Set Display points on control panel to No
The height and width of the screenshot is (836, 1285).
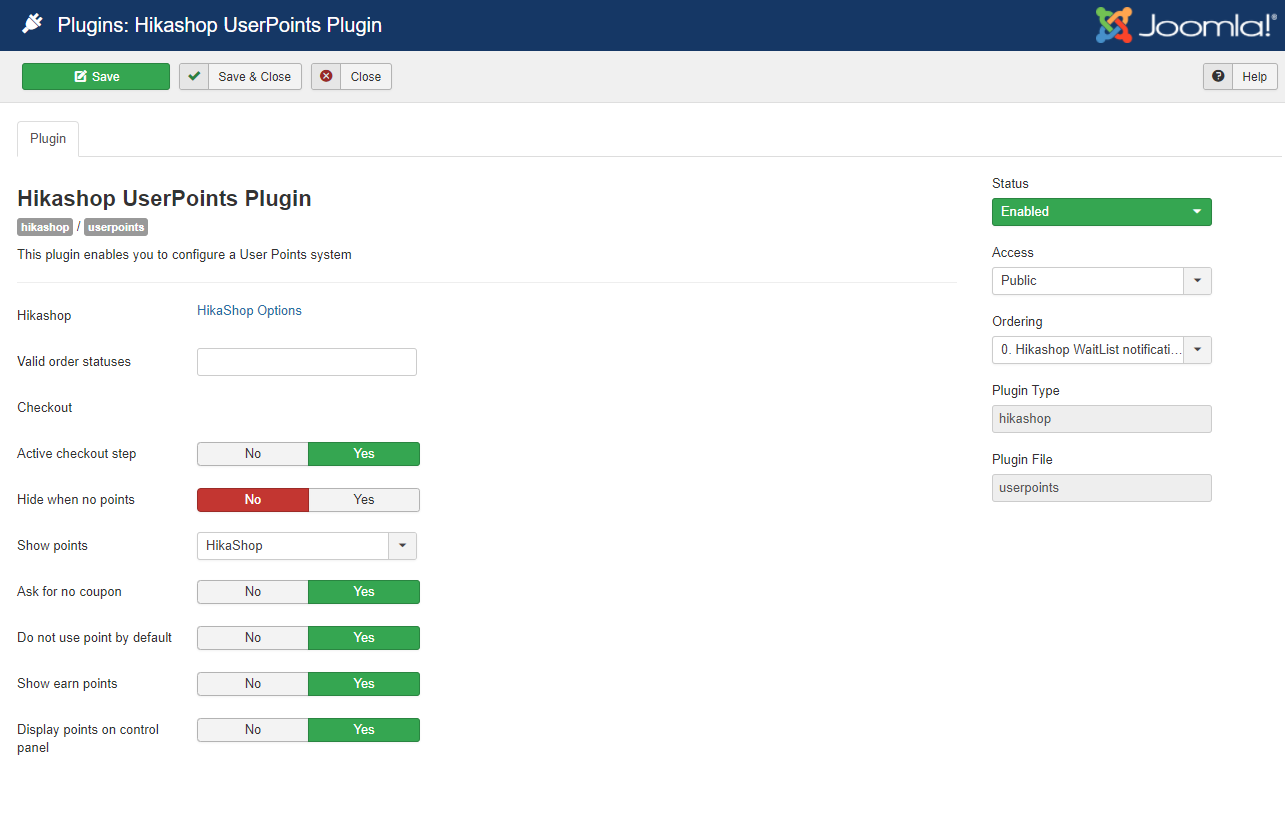(x=253, y=730)
